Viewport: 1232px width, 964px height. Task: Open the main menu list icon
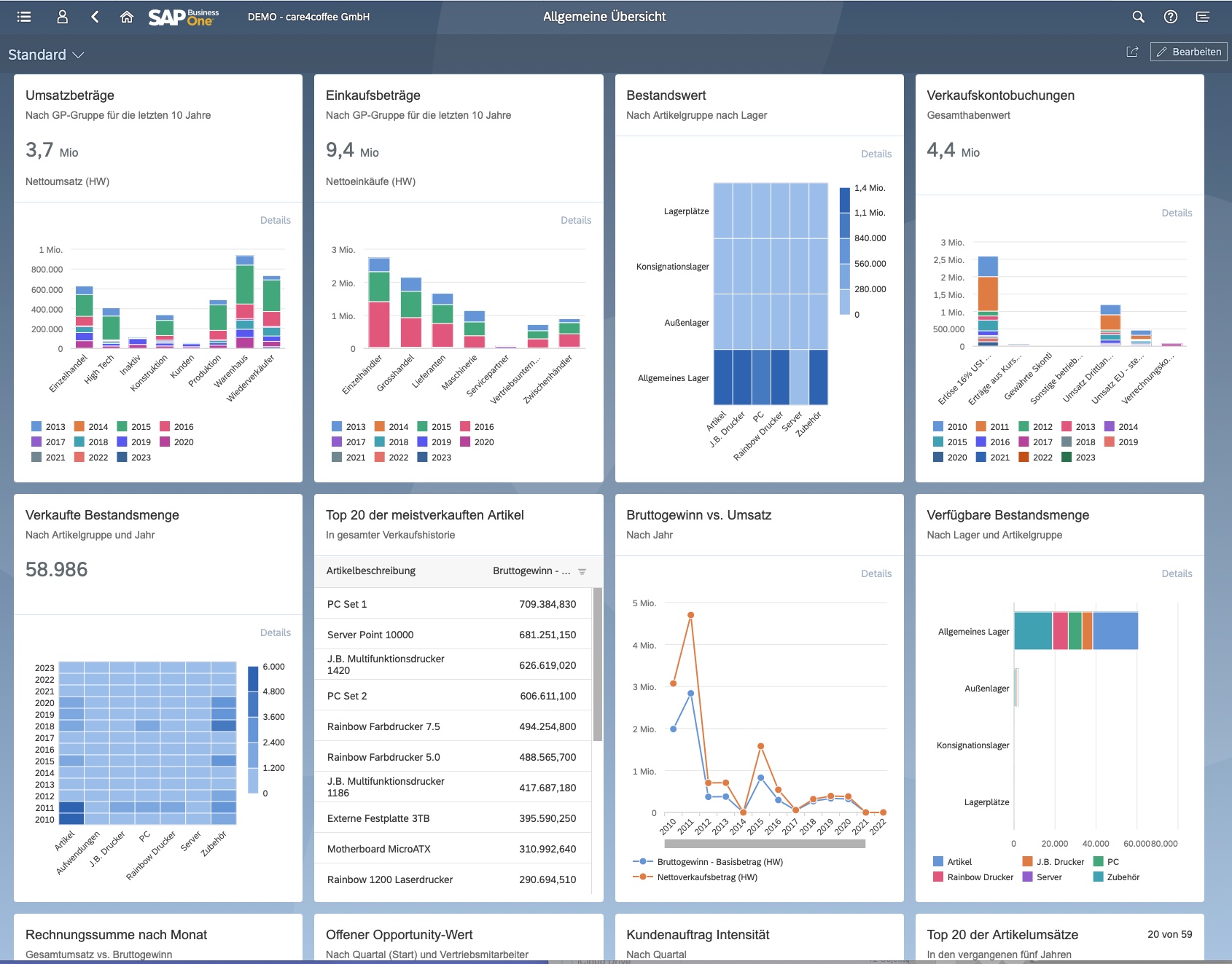tap(24, 17)
